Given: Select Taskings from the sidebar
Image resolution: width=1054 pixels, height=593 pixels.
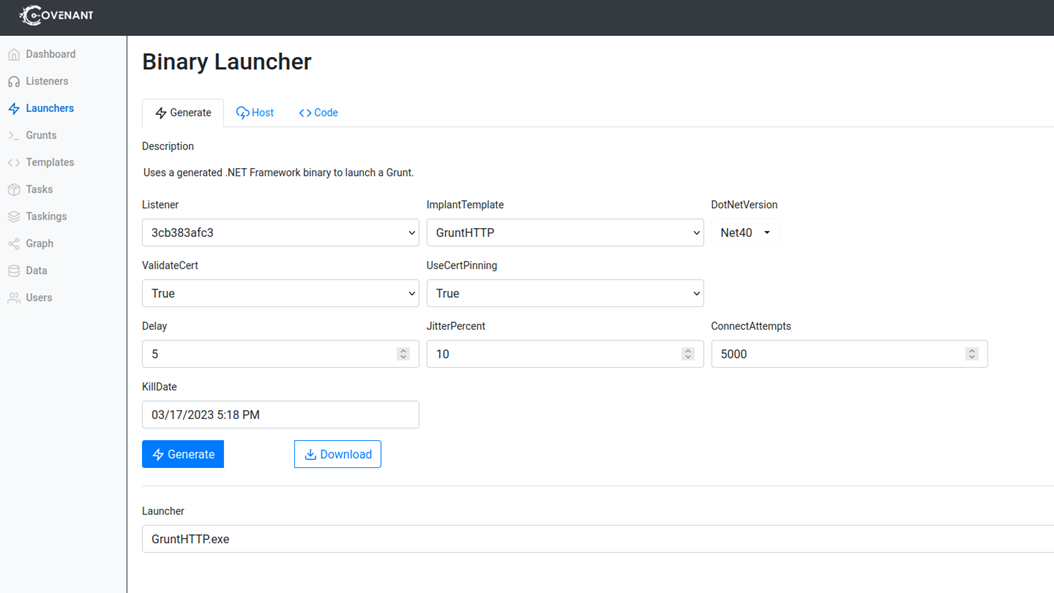Looking at the screenshot, I should click(x=44, y=216).
